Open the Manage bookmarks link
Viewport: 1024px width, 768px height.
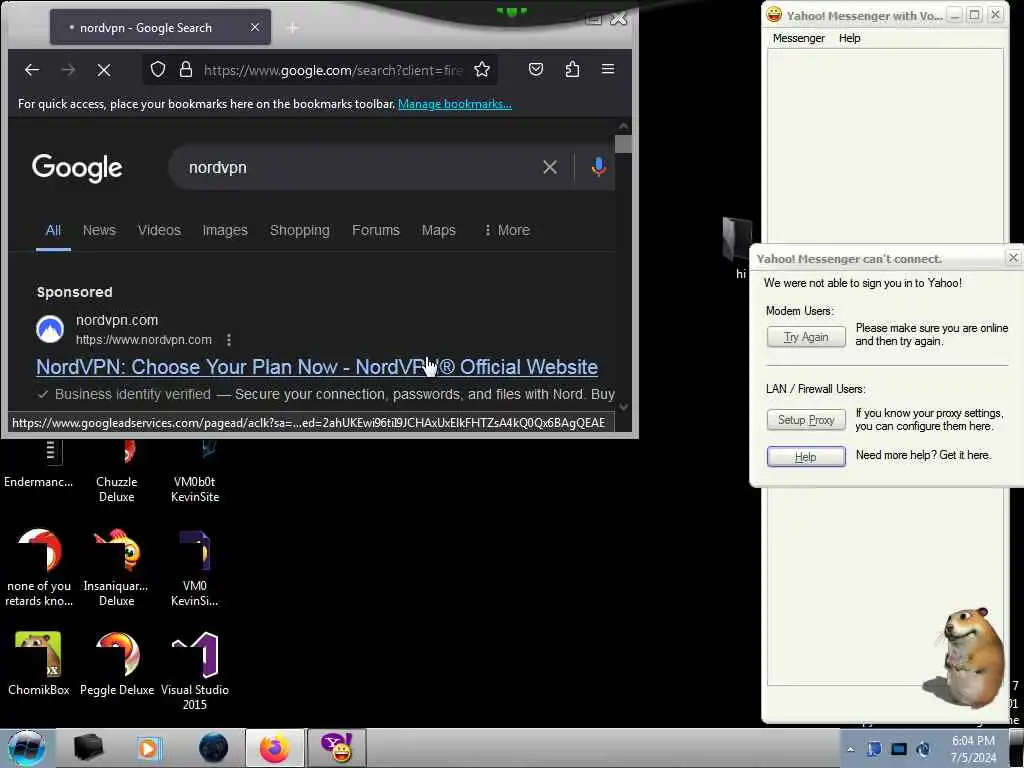click(x=455, y=104)
